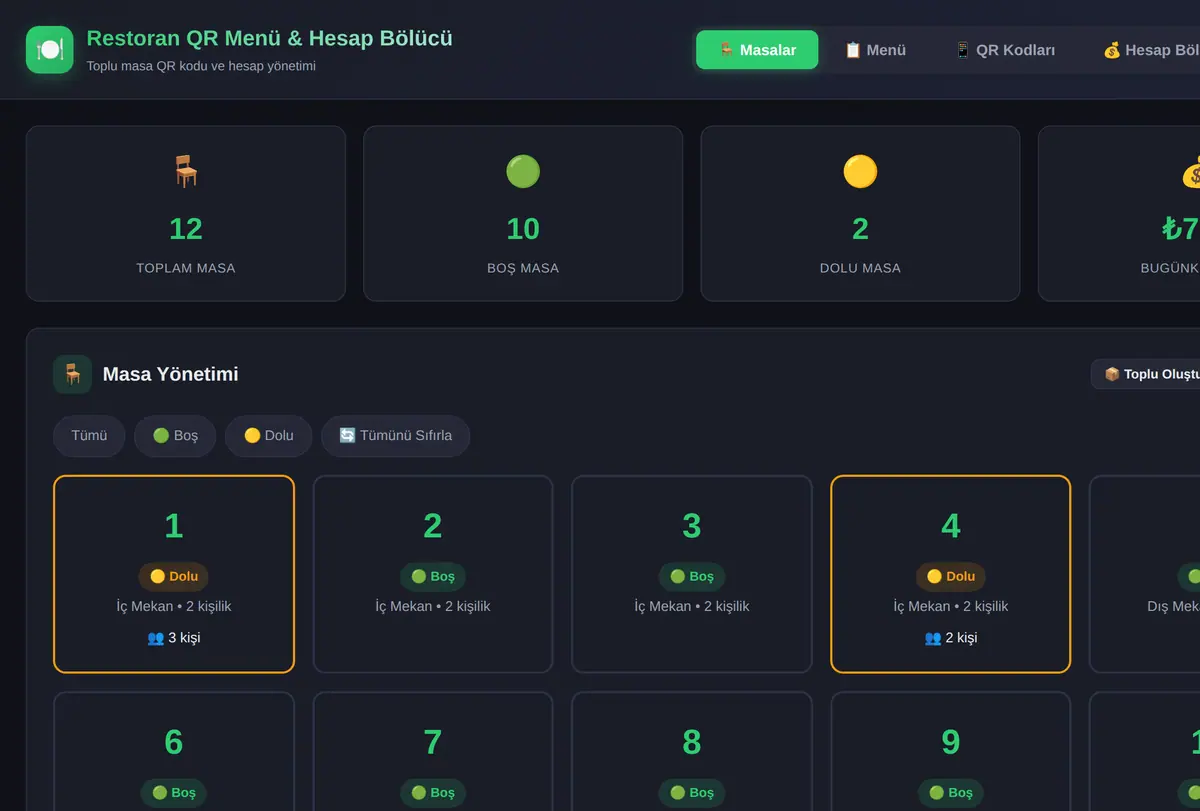Image resolution: width=1200 pixels, height=811 pixels.
Task: Choose table 6 card
Action: point(174,751)
